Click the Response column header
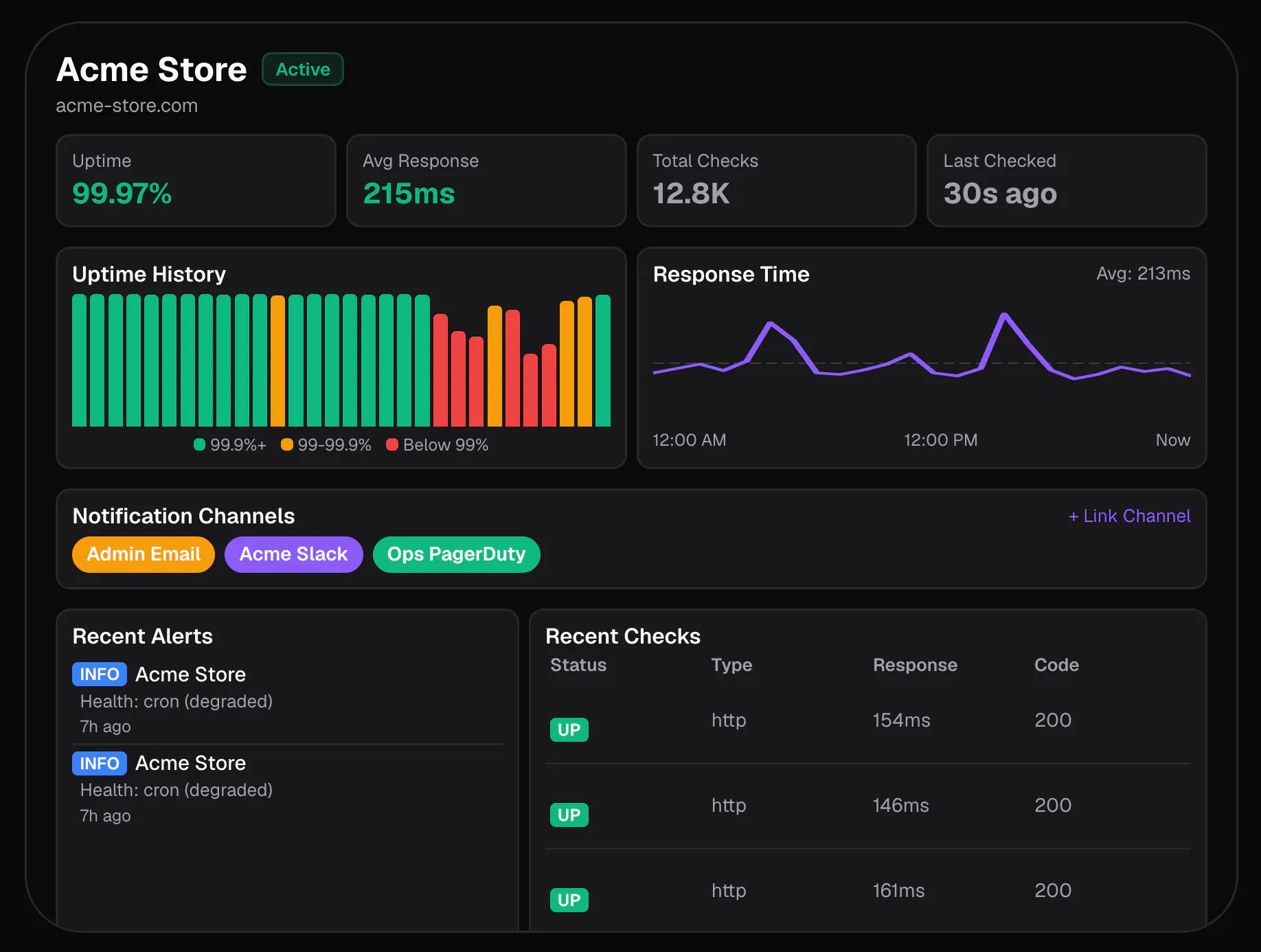1261x952 pixels. pos(915,665)
